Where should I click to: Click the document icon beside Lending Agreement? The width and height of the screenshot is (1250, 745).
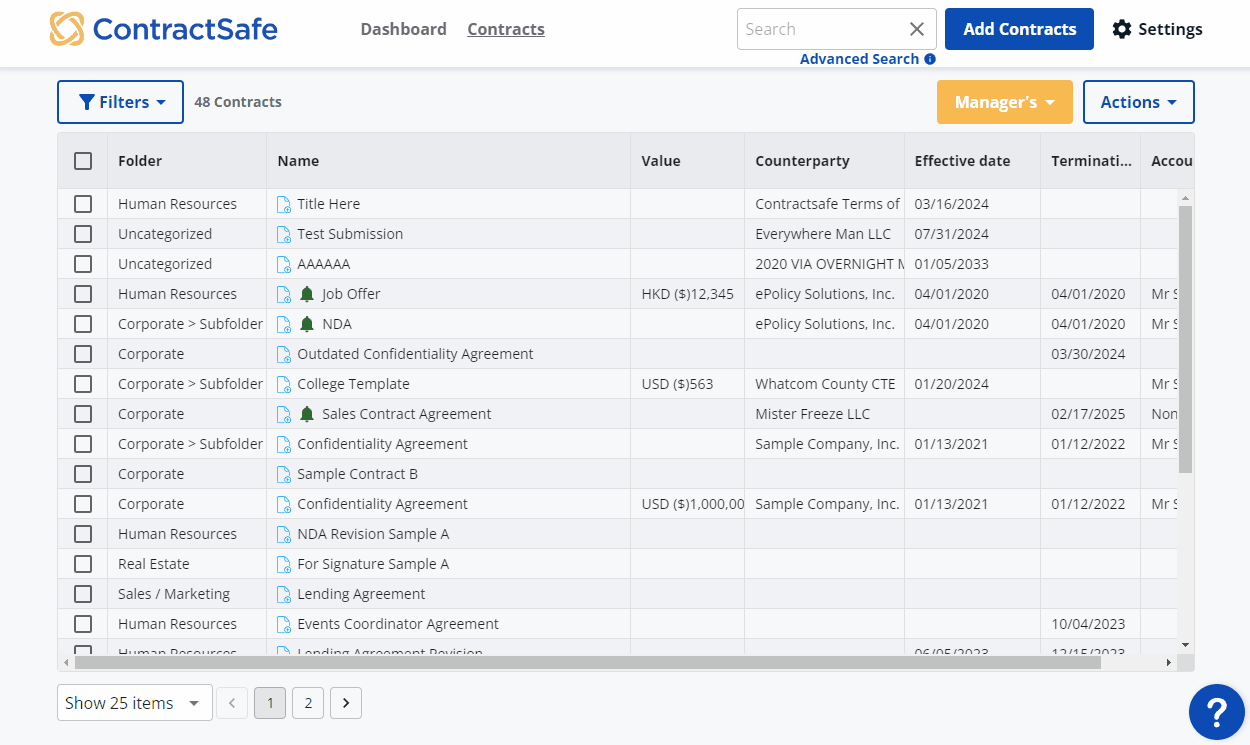point(284,594)
